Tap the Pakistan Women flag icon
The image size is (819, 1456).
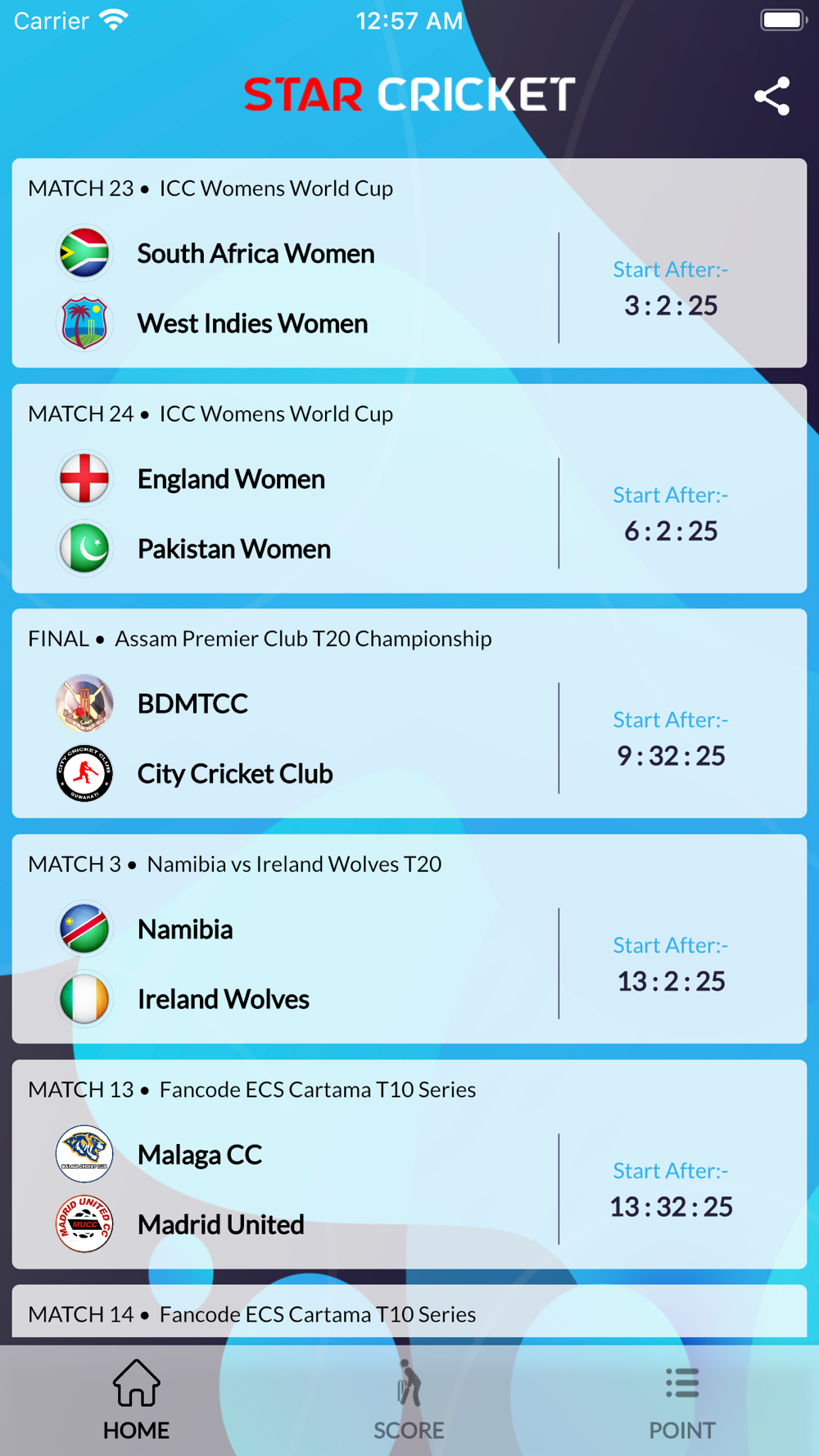(84, 549)
